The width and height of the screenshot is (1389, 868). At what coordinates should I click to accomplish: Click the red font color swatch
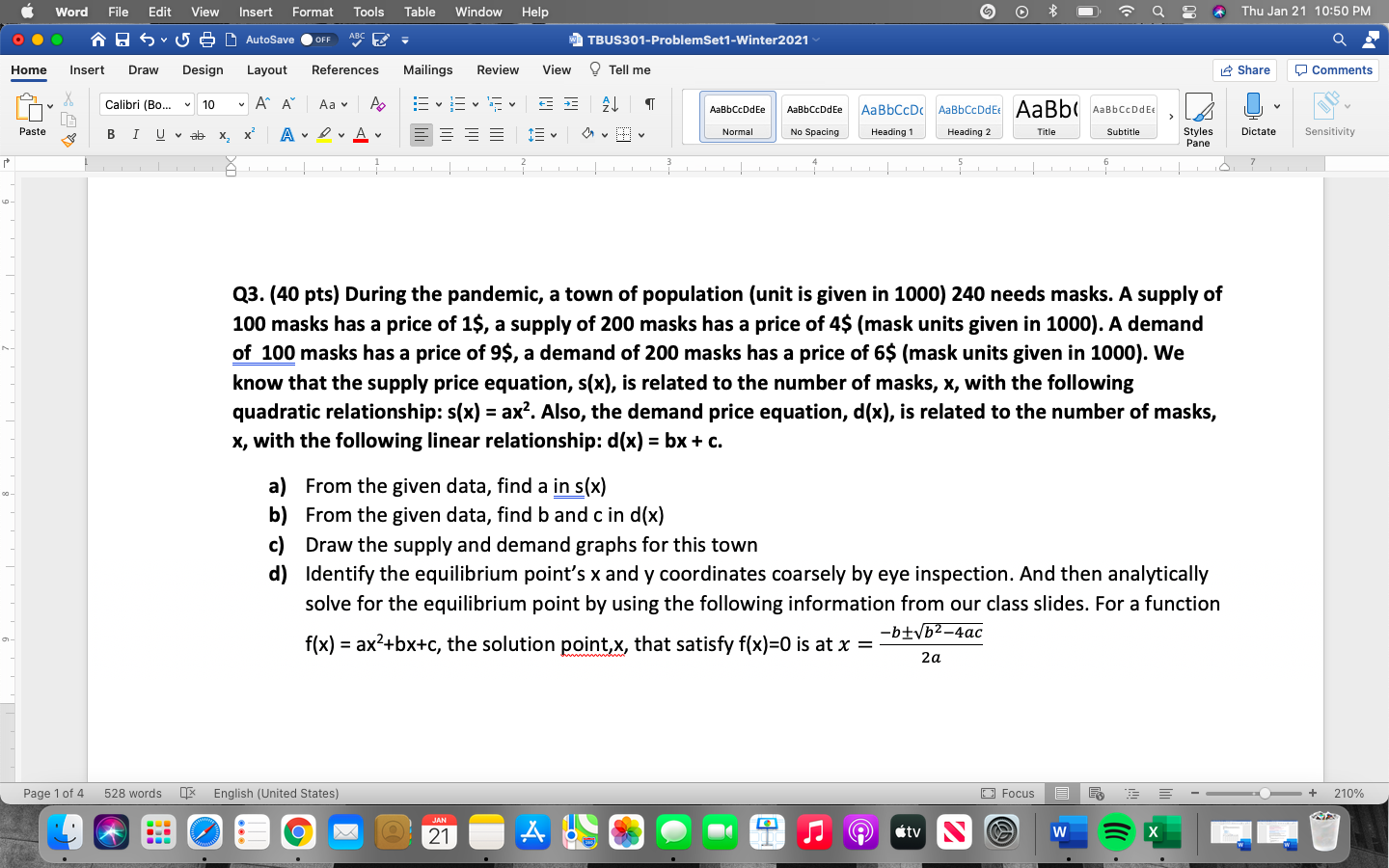(x=361, y=135)
